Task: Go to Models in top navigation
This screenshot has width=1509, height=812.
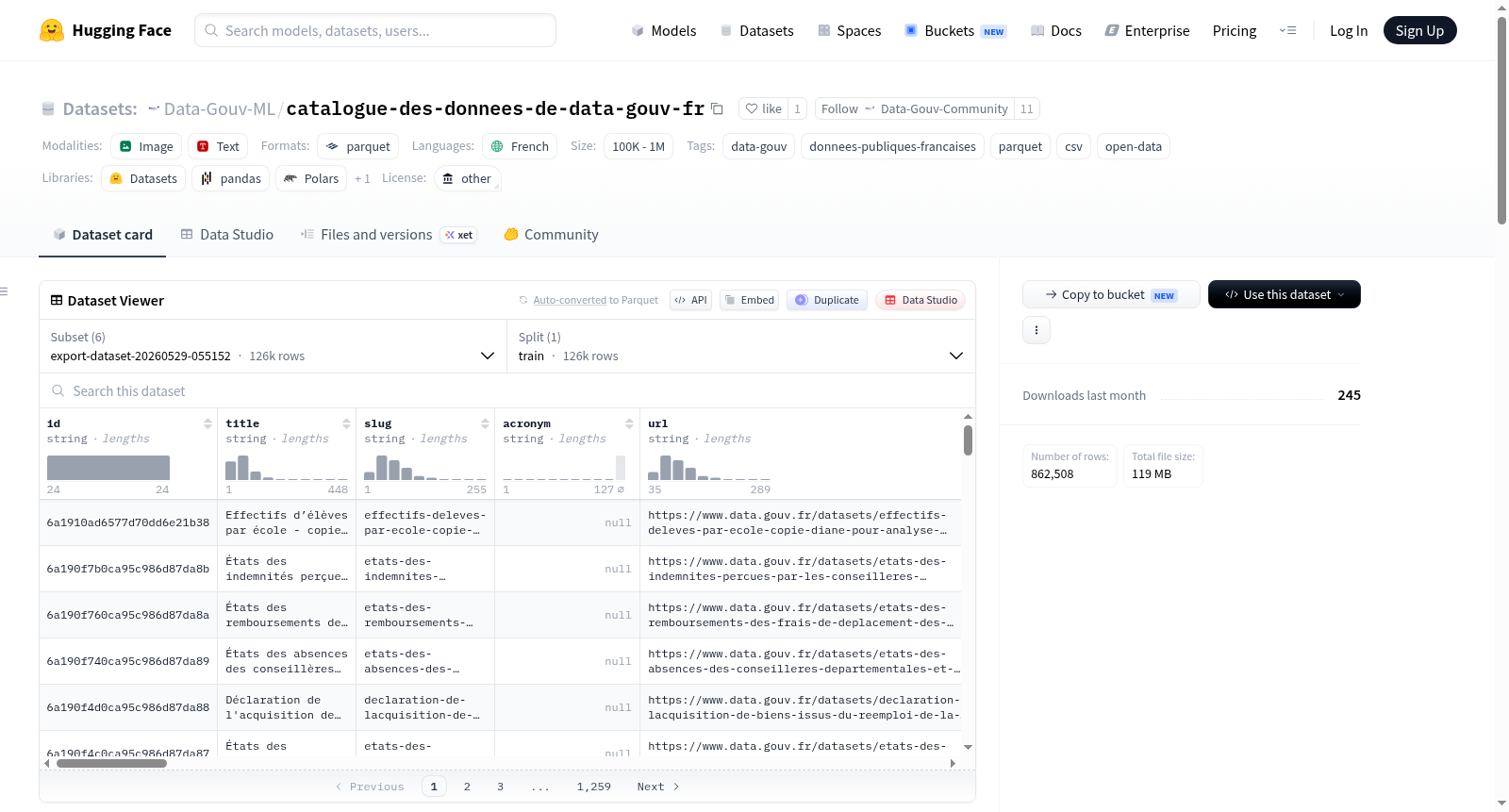Action: [x=664, y=30]
